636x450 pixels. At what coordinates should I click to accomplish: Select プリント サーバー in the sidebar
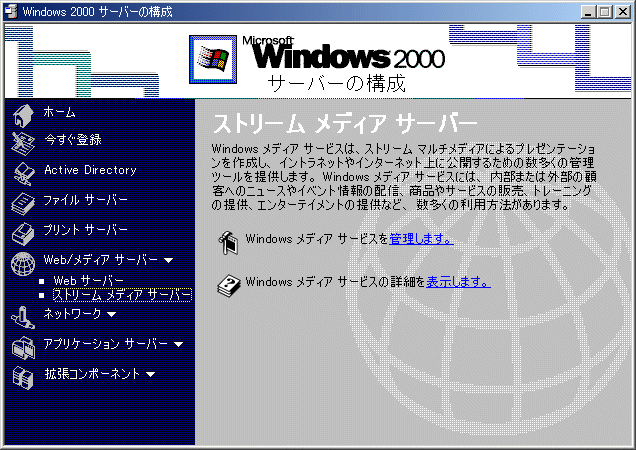tap(85, 230)
